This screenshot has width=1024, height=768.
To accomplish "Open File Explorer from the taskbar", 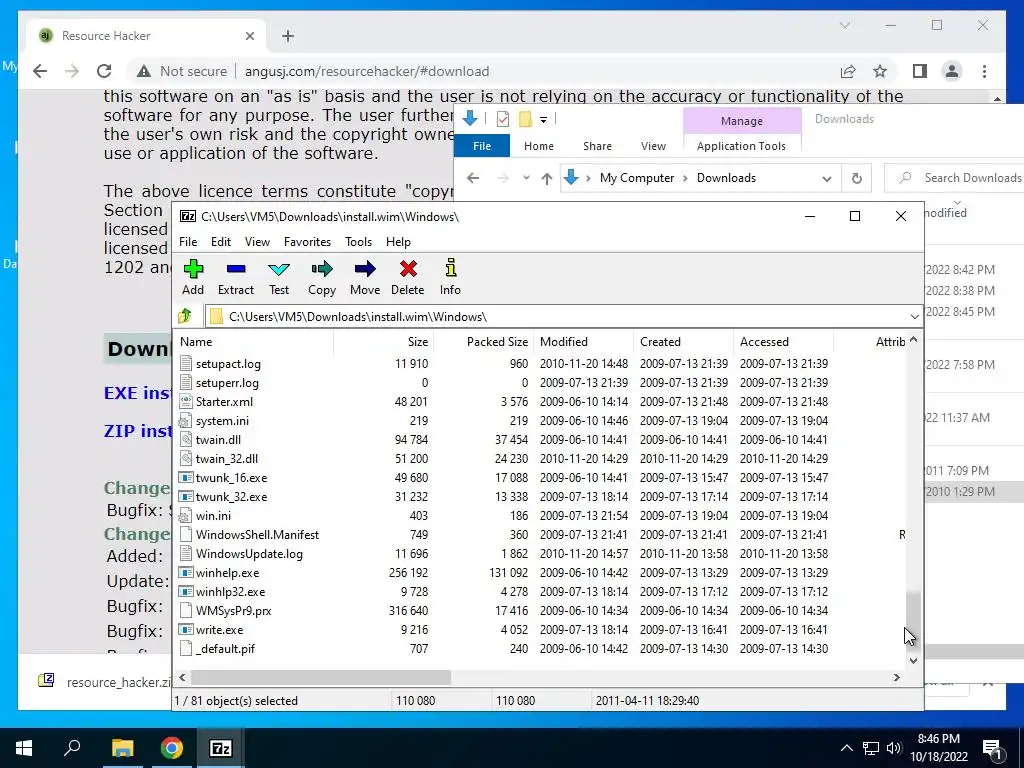I will point(122,748).
